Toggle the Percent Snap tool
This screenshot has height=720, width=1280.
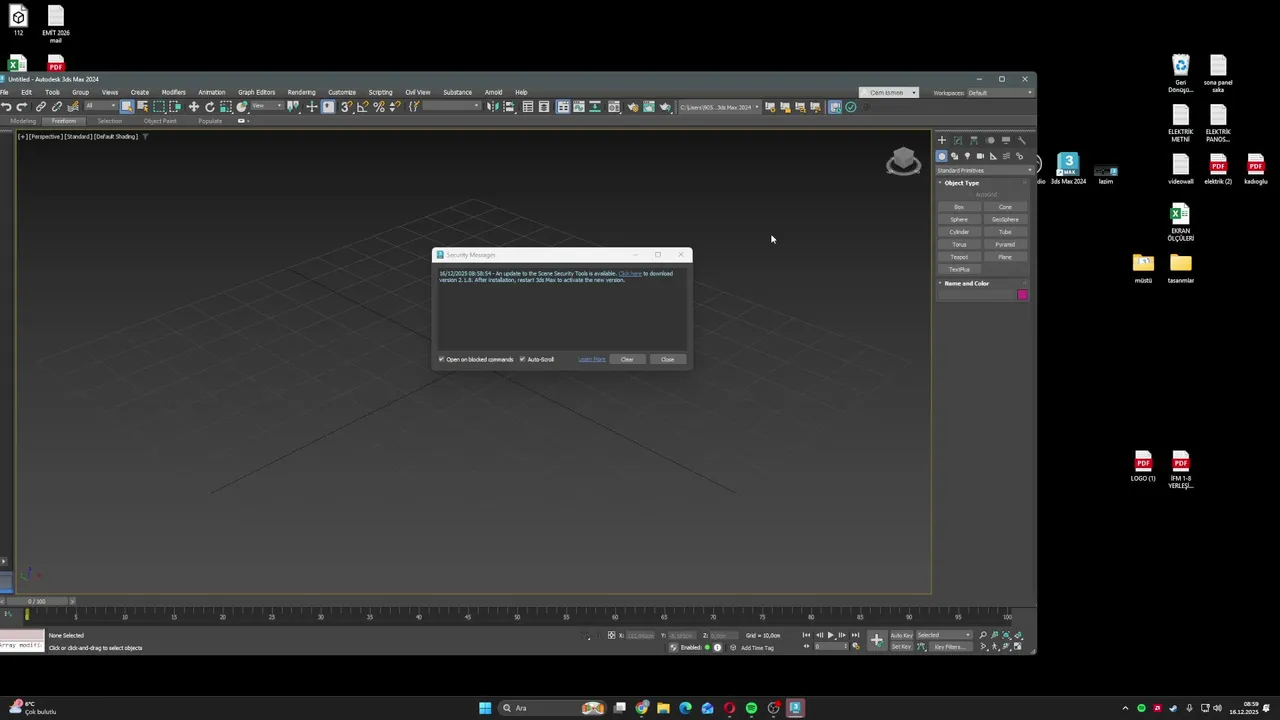379,106
